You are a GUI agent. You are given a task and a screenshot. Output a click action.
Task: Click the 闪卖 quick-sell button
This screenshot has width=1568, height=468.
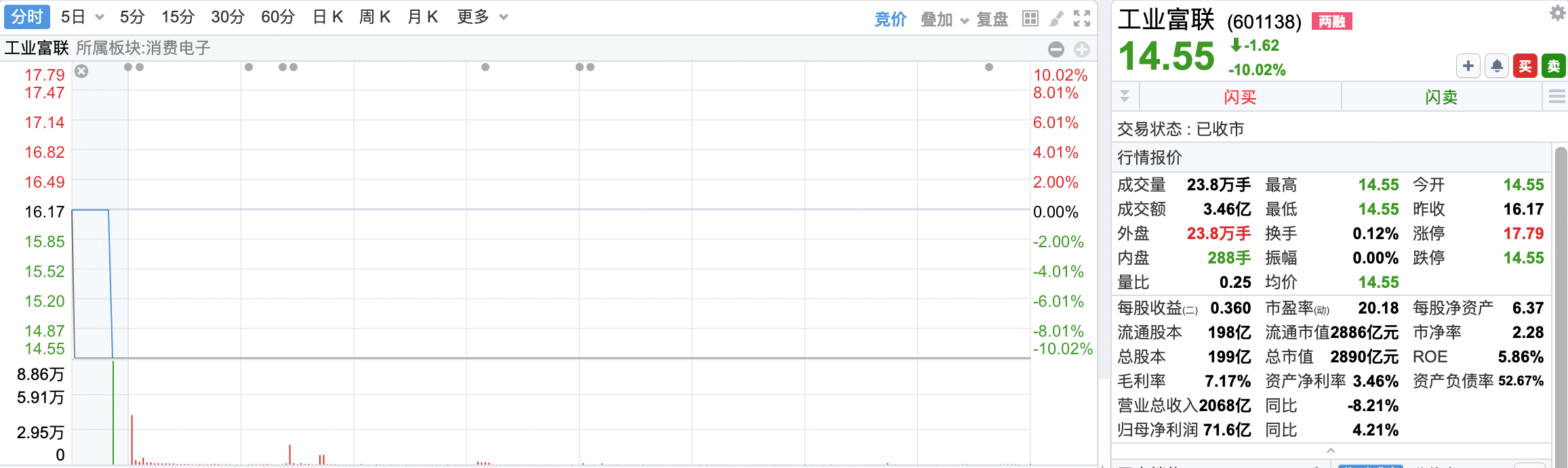click(1441, 97)
